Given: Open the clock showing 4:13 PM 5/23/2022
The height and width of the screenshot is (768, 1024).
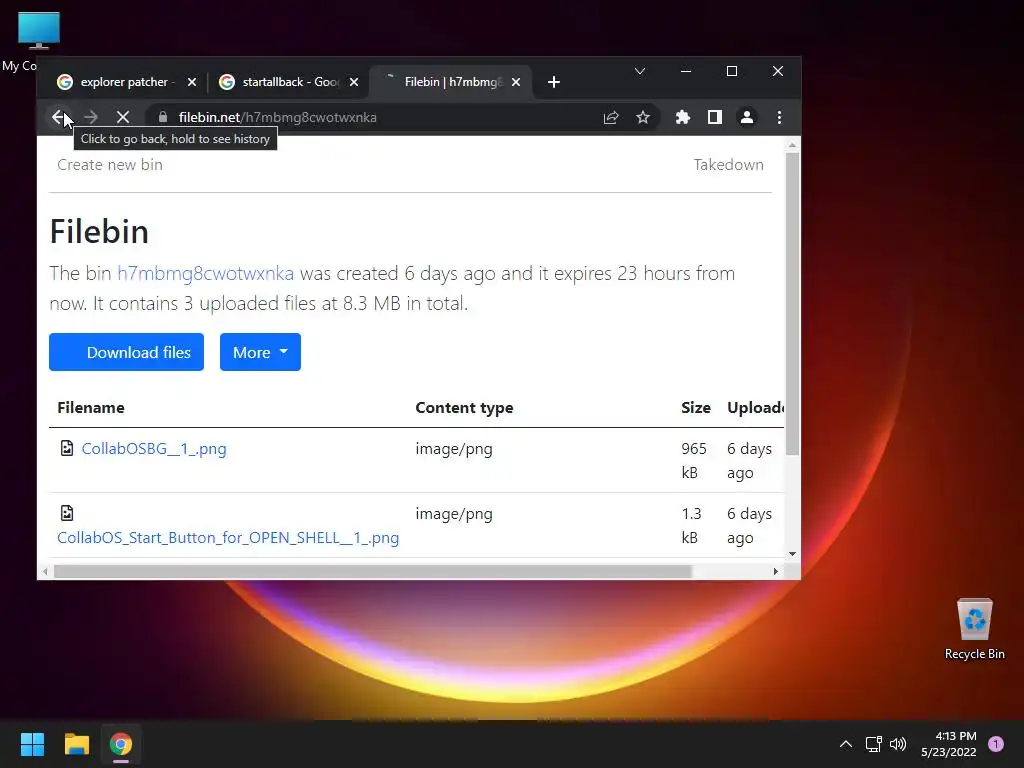Looking at the screenshot, I should pyautogui.click(x=949, y=744).
